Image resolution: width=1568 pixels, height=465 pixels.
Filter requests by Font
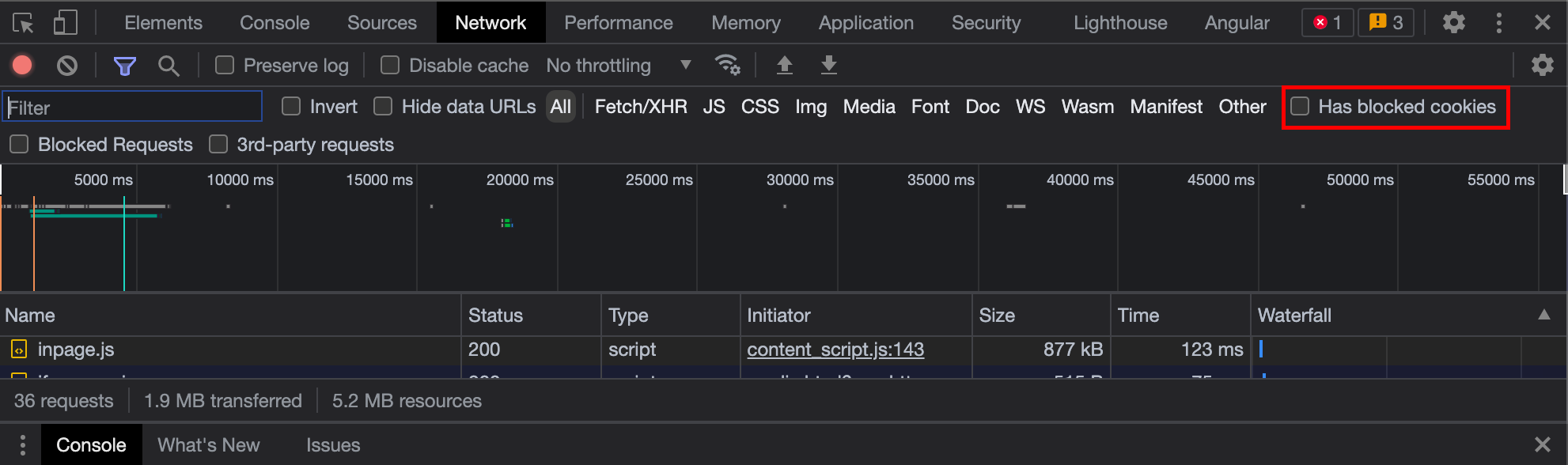tap(930, 107)
